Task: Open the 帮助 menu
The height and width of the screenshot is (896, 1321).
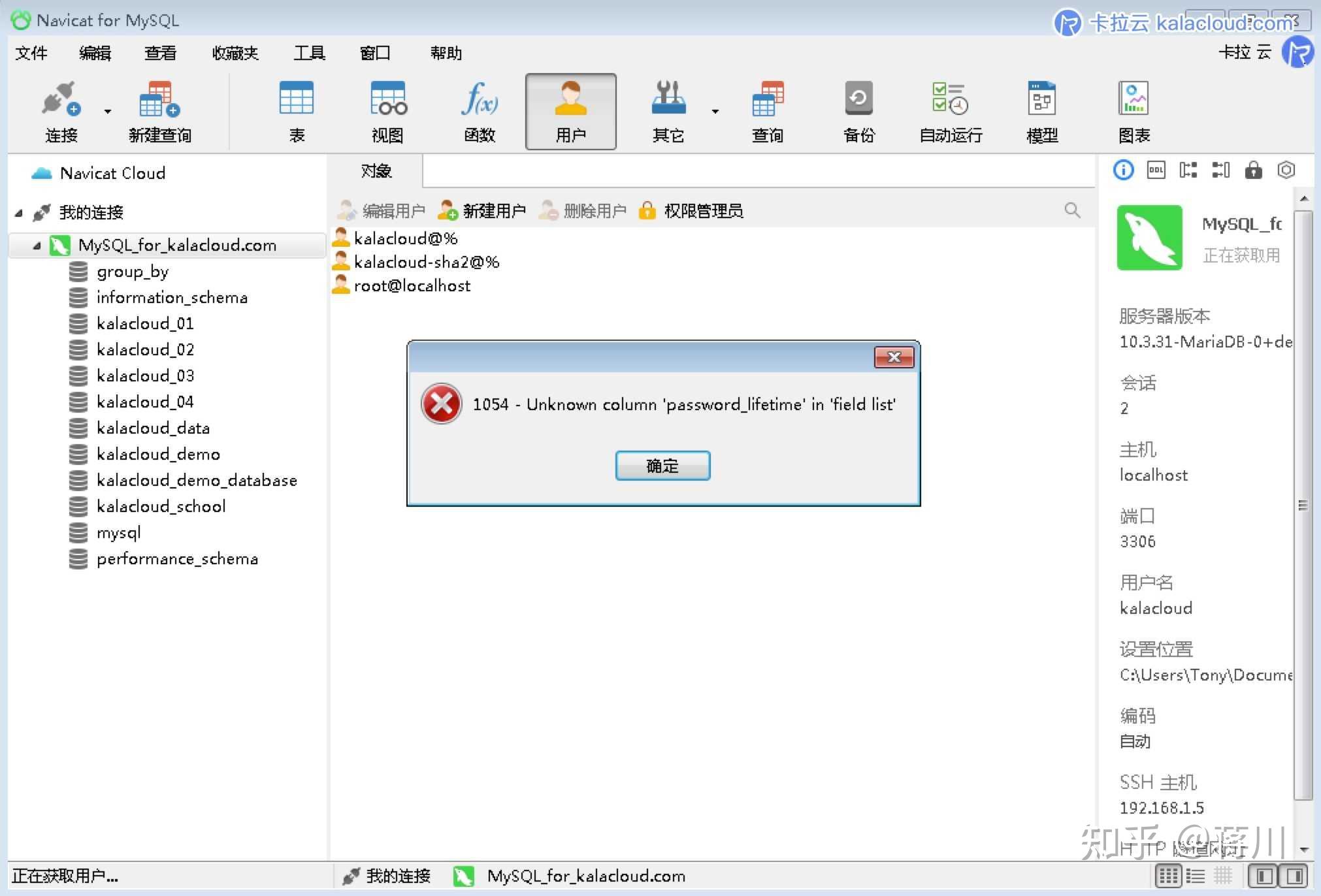Action: click(446, 53)
